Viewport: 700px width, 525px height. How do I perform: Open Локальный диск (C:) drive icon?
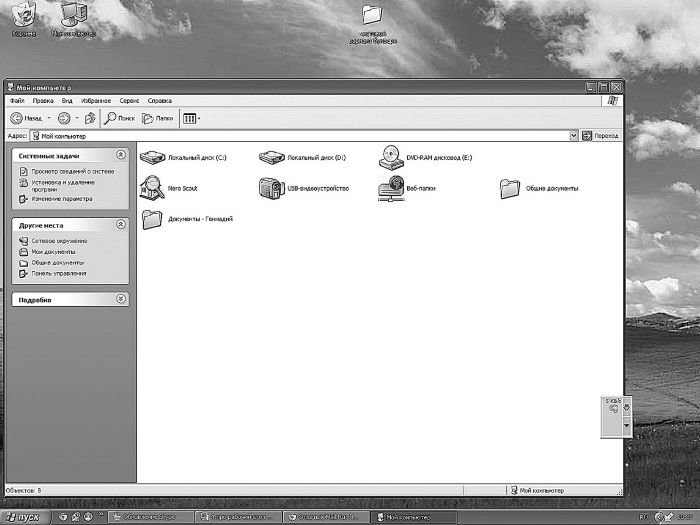[x=153, y=158]
